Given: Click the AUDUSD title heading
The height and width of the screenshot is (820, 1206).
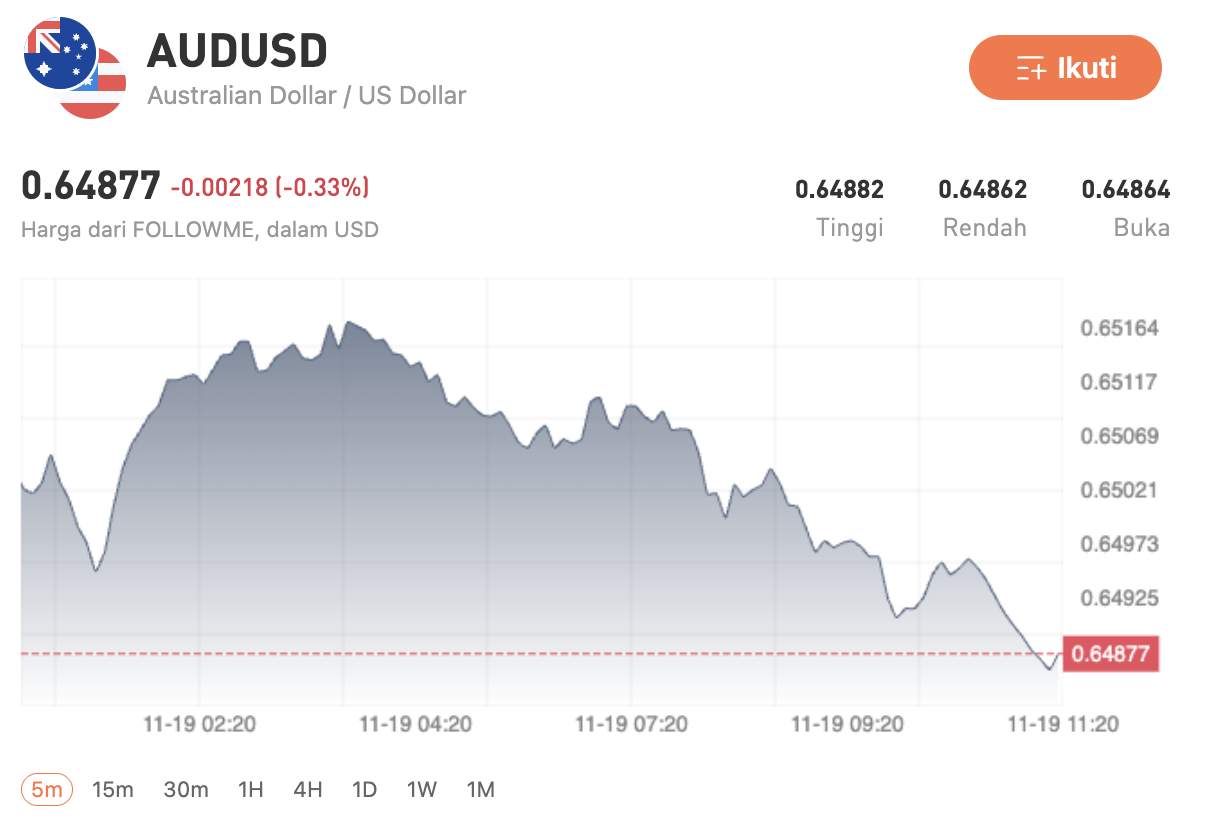Looking at the screenshot, I should (x=237, y=50).
